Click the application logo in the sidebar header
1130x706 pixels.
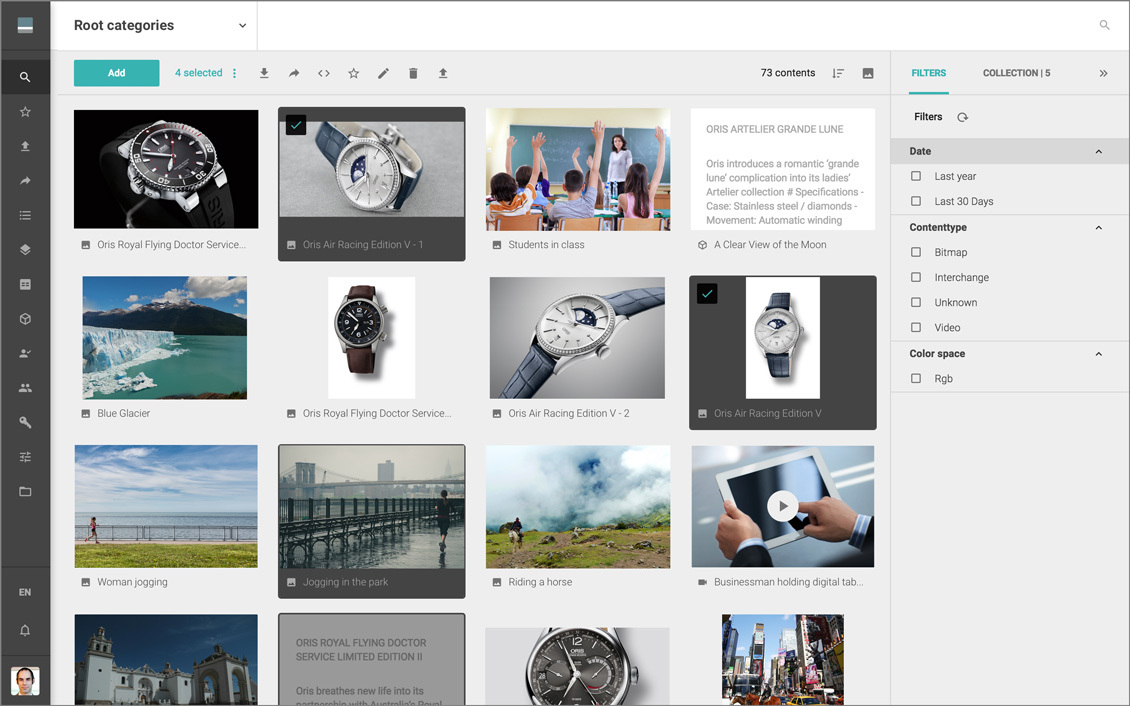(x=25, y=26)
